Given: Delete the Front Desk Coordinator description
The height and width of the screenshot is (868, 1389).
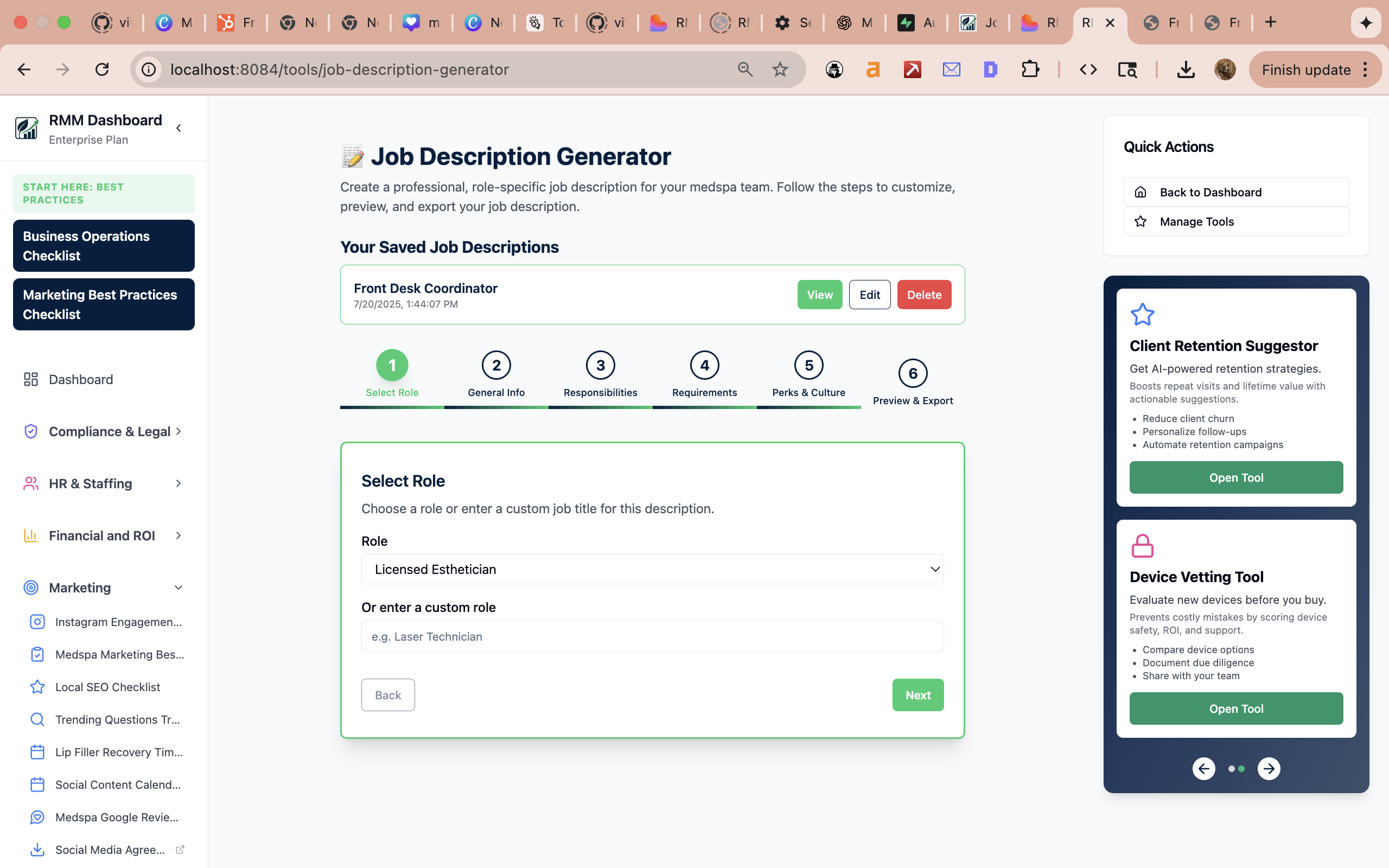Looking at the screenshot, I should point(923,295).
